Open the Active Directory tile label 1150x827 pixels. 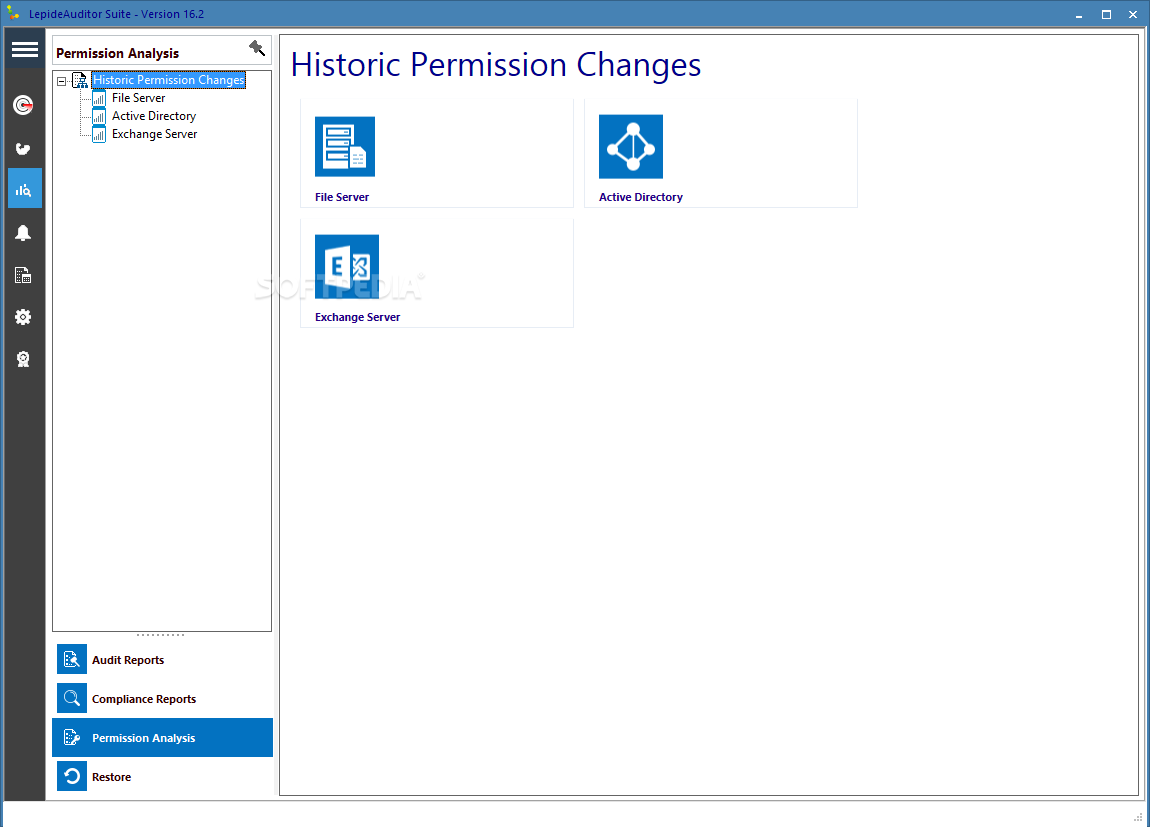click(x=640, y=197)
